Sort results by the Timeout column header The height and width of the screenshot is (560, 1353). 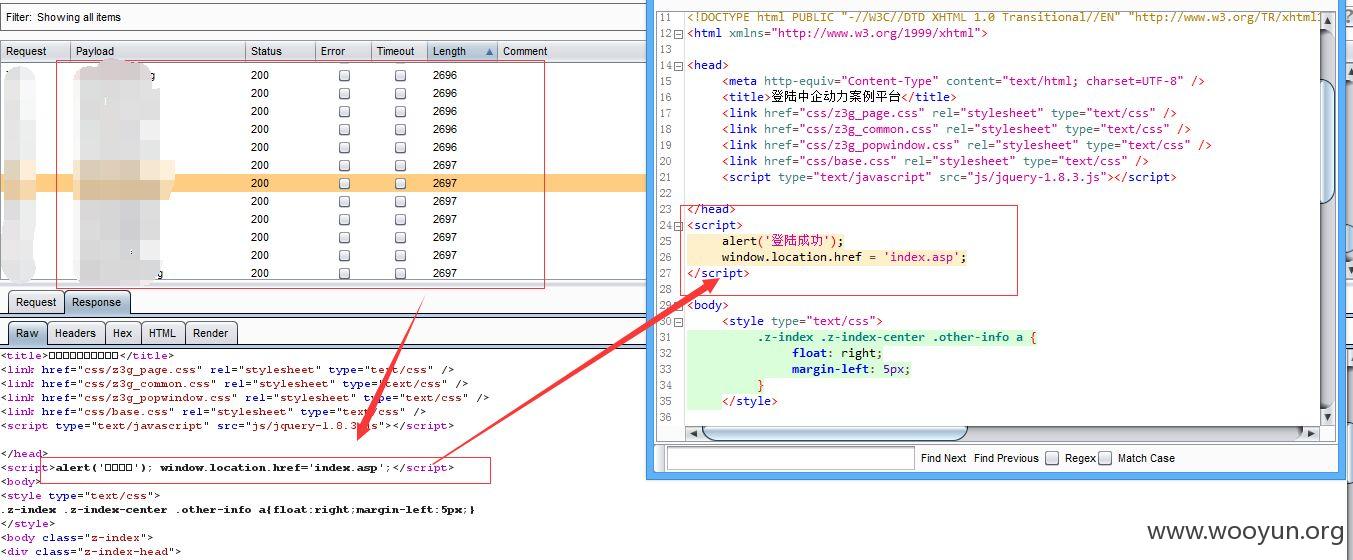tap(399, 51)
